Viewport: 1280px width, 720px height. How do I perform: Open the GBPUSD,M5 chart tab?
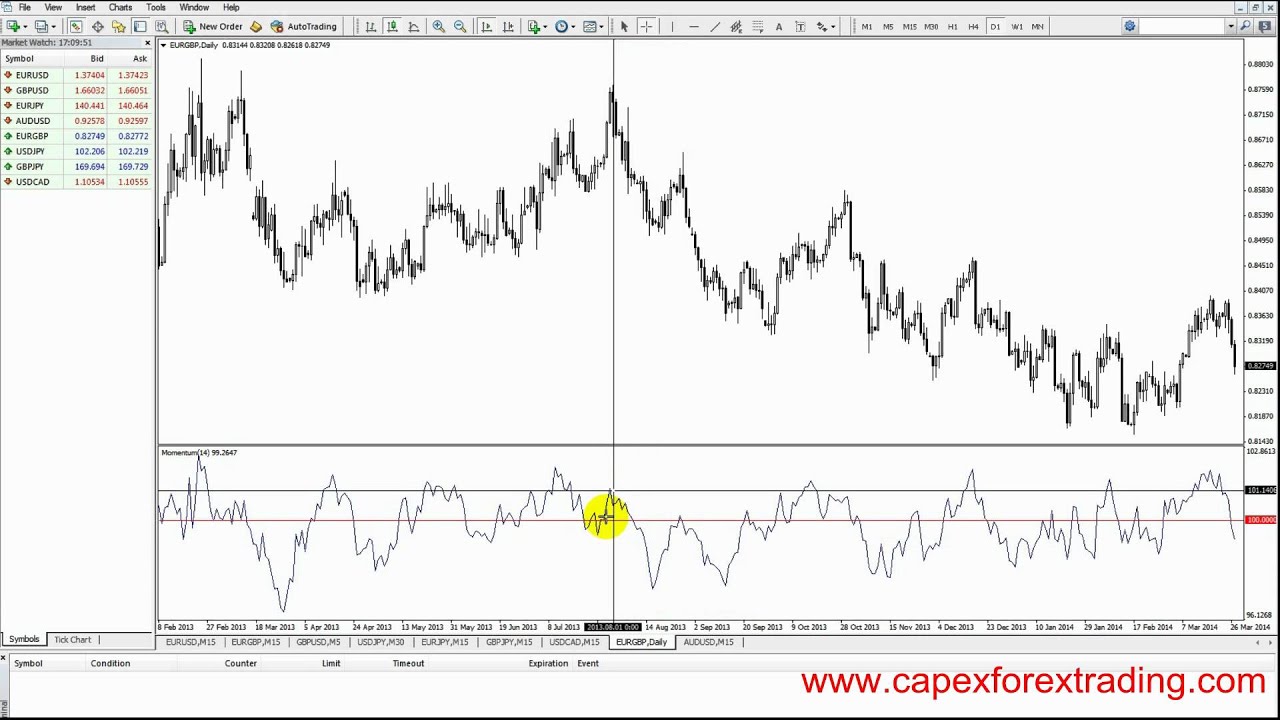tap(318, 642)
